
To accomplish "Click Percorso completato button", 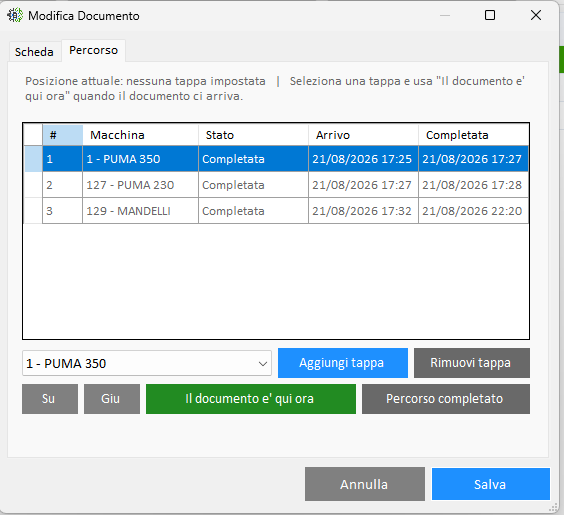I will 446,399.
